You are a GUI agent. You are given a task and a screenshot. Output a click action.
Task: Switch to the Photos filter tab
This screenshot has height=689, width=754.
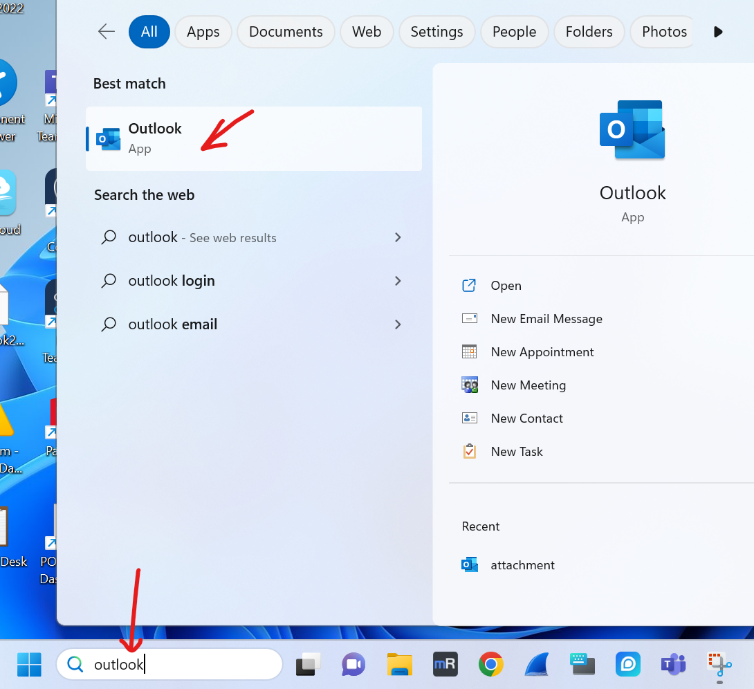[x=664, y=32]
